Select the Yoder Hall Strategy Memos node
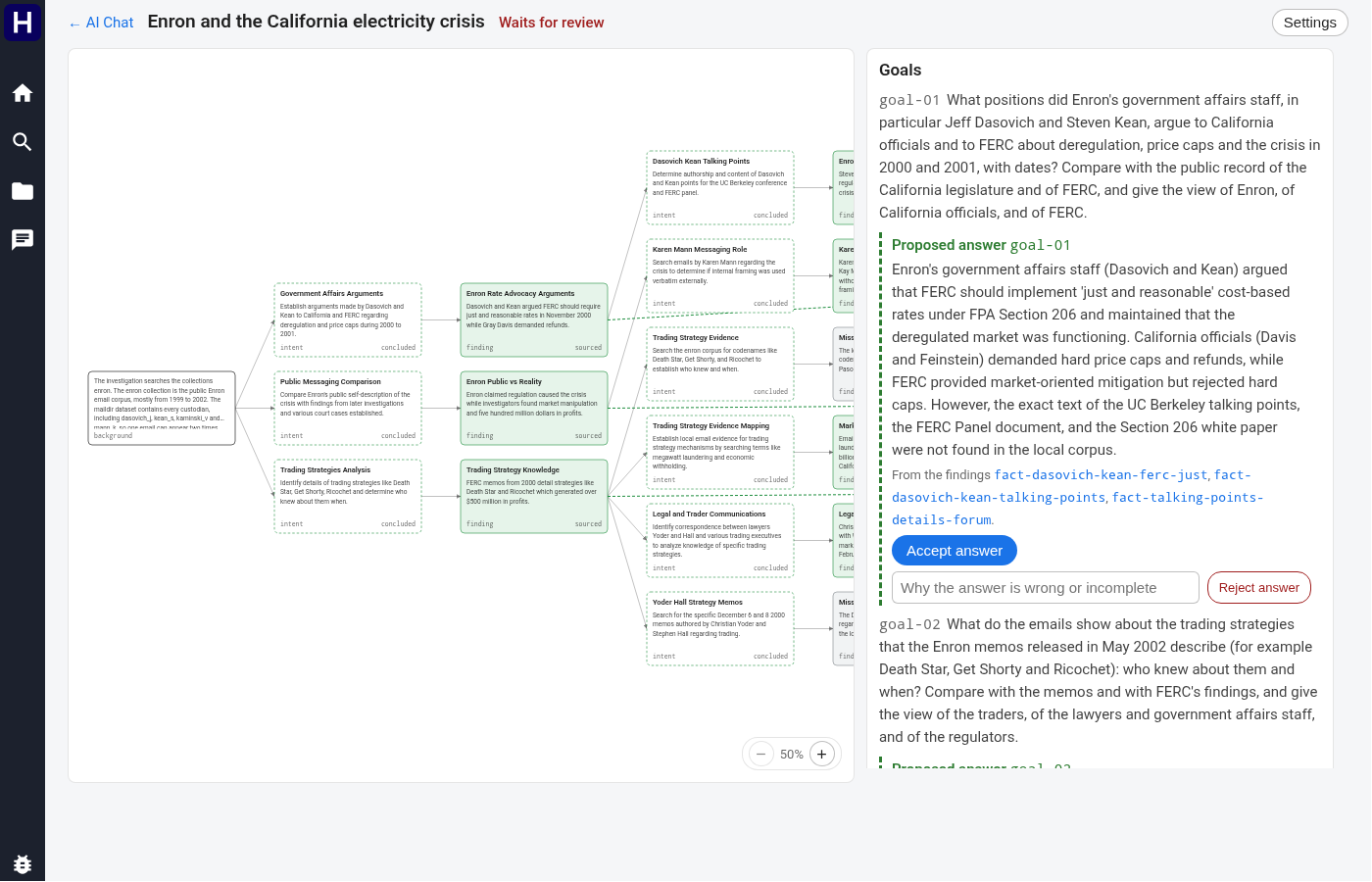 point(720,629)
